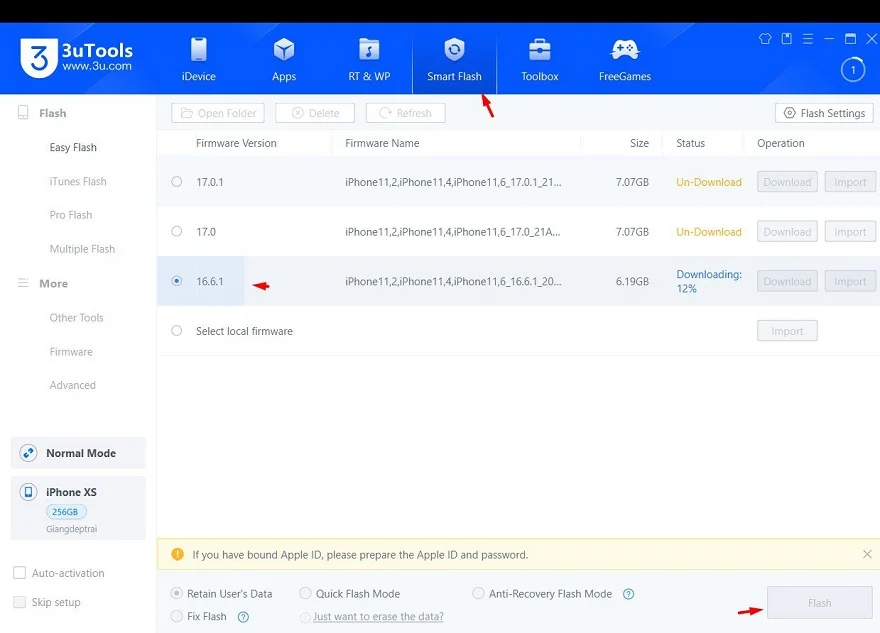Click help icon next to Fix Flash
Image resolution: width=880 pixels, height=633 pixels.
(243, 617)
